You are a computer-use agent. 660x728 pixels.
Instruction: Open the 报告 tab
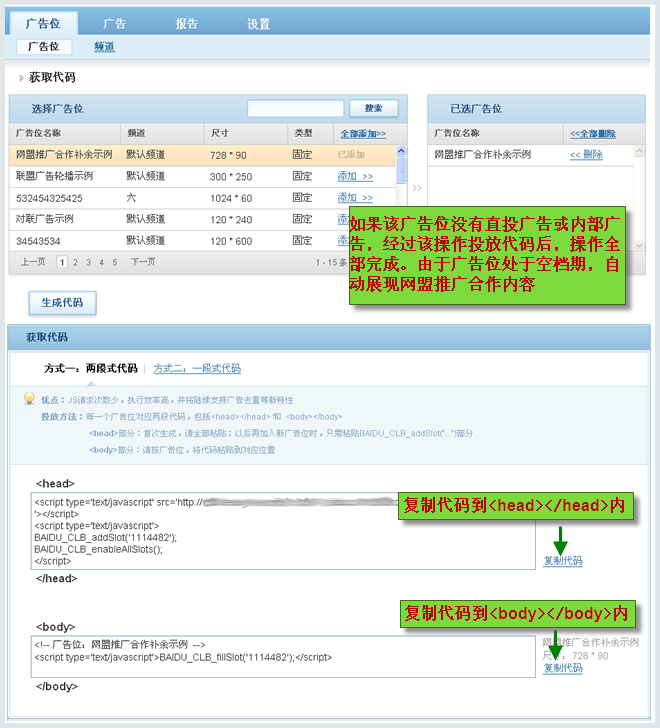pyautogui.click(x=187, y=24)
